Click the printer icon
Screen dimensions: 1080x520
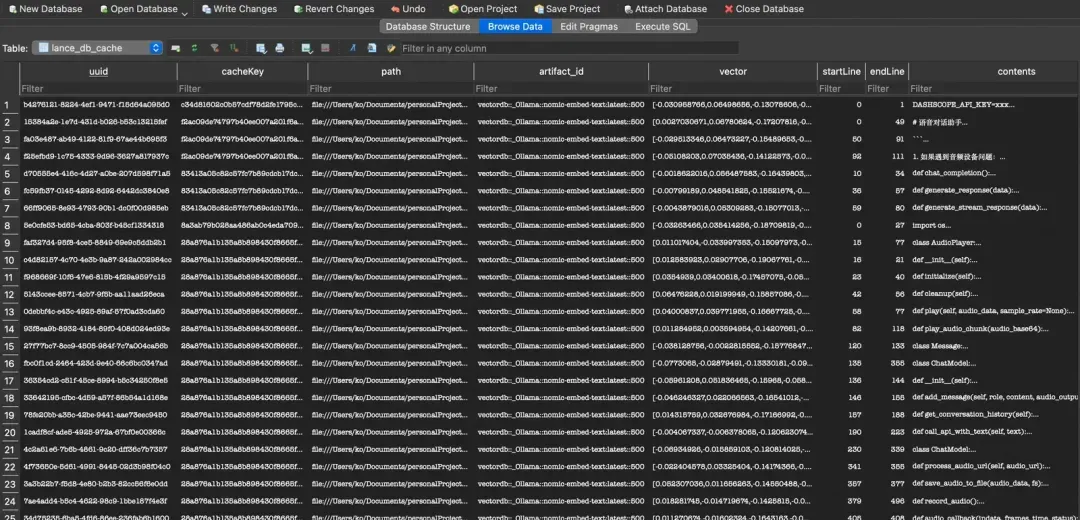coord(280,48)
